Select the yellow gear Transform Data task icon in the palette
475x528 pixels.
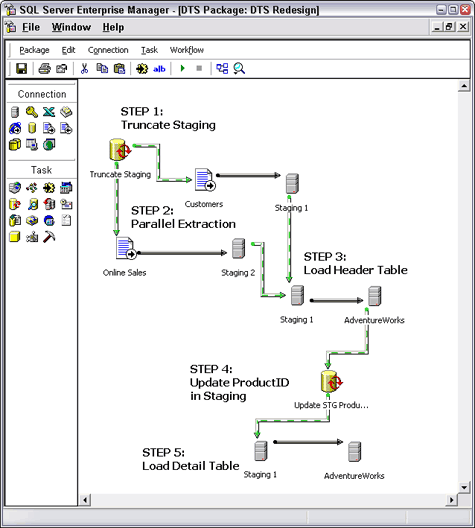click(49, 188)
